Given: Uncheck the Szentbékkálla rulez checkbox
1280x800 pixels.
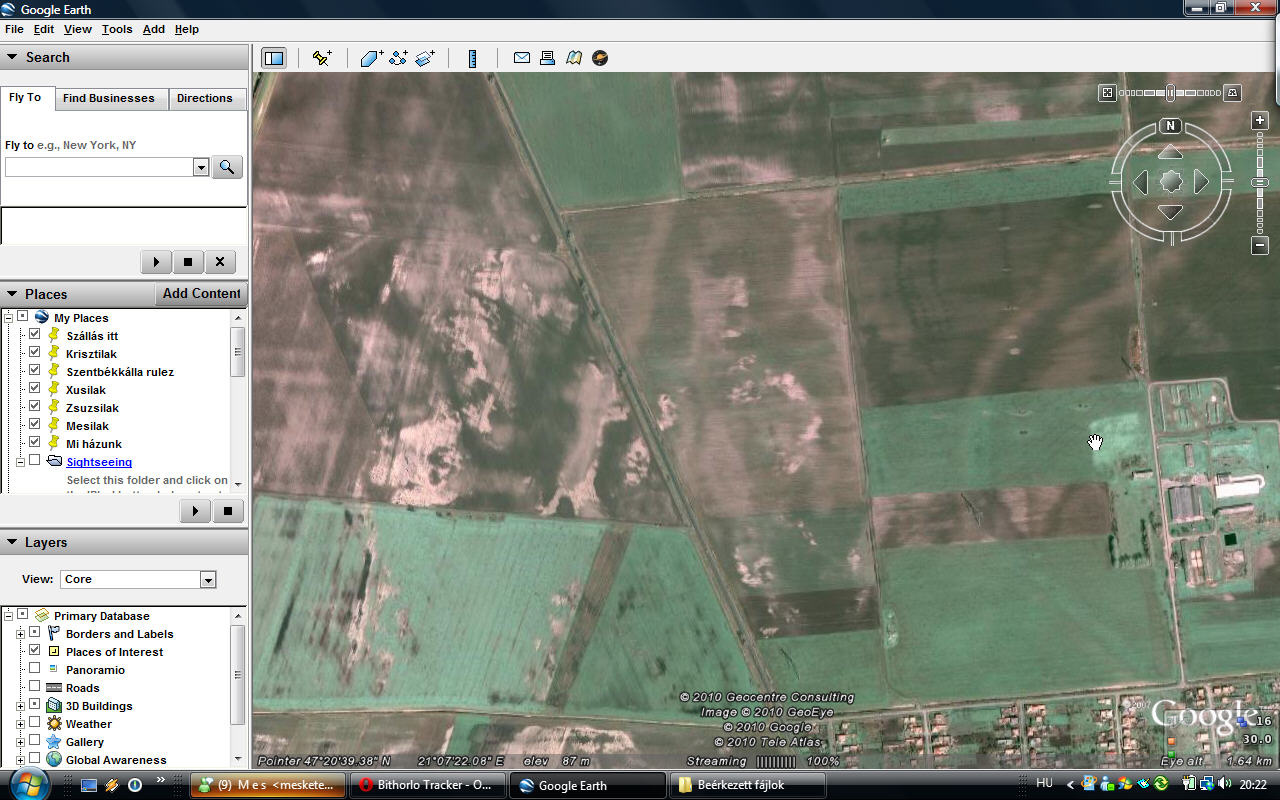Looking at the screenshot, I should pyautogui.click(x=35, y=371).
